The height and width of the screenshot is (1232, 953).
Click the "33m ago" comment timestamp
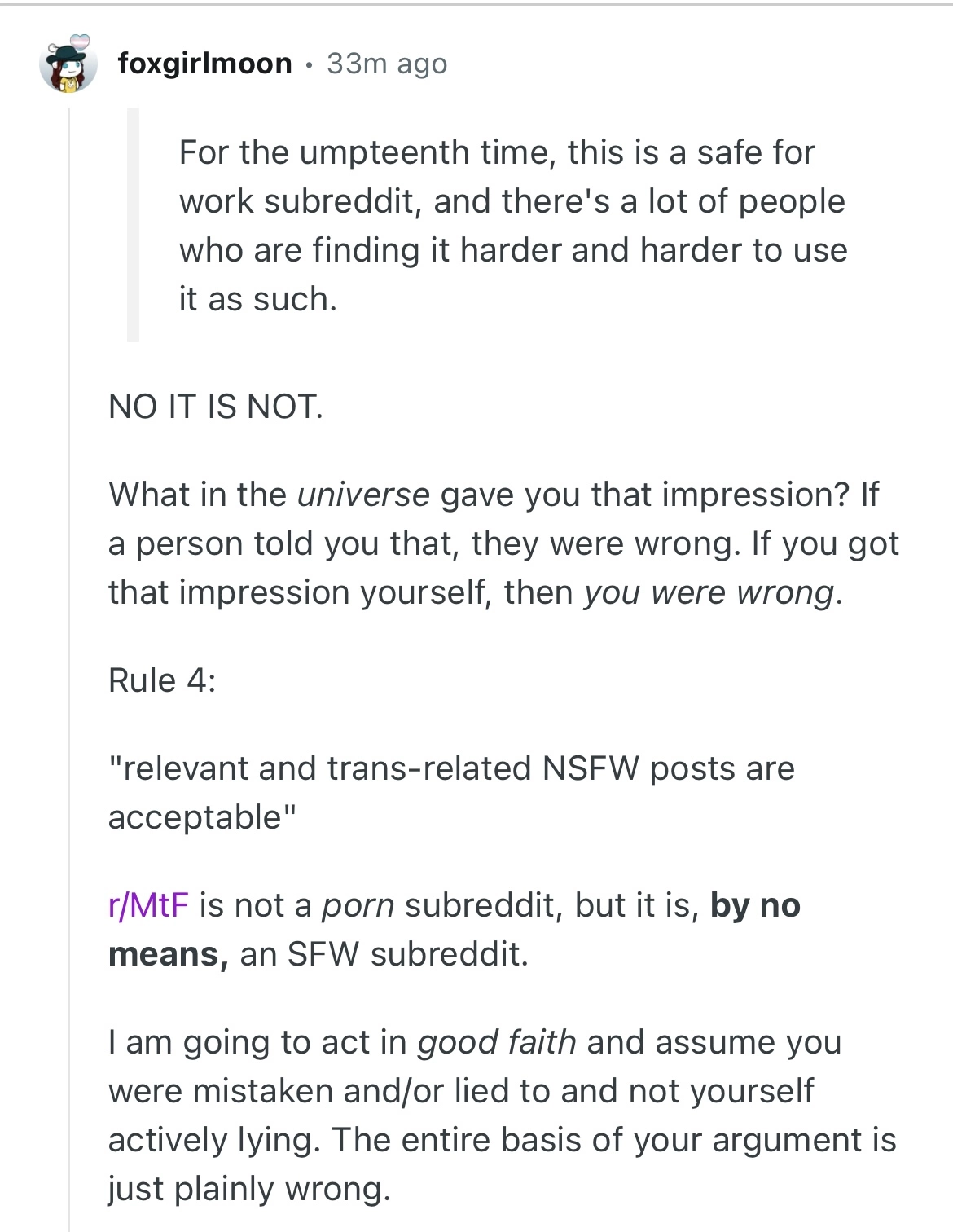[x=387, y=64]
